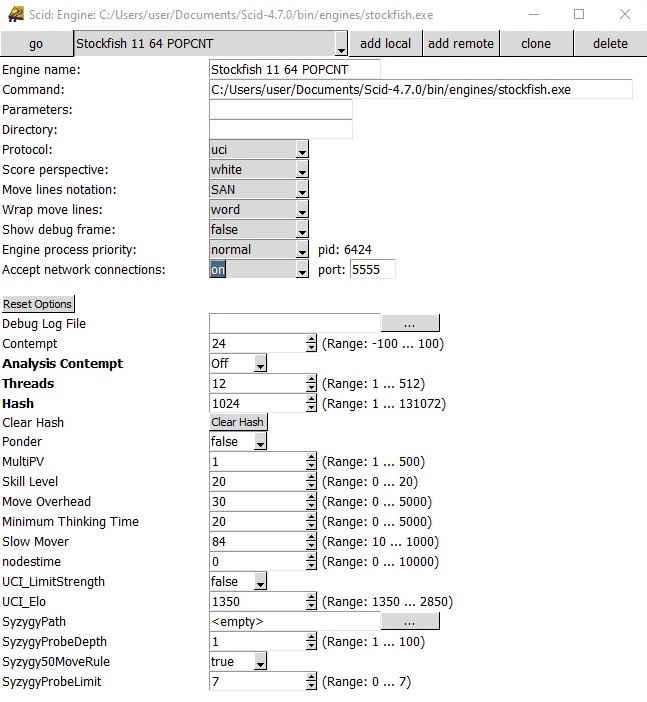Open the Protocol uci dropdown
The height and width of the screenshot is (702, 647).
[x=259, y=150]
